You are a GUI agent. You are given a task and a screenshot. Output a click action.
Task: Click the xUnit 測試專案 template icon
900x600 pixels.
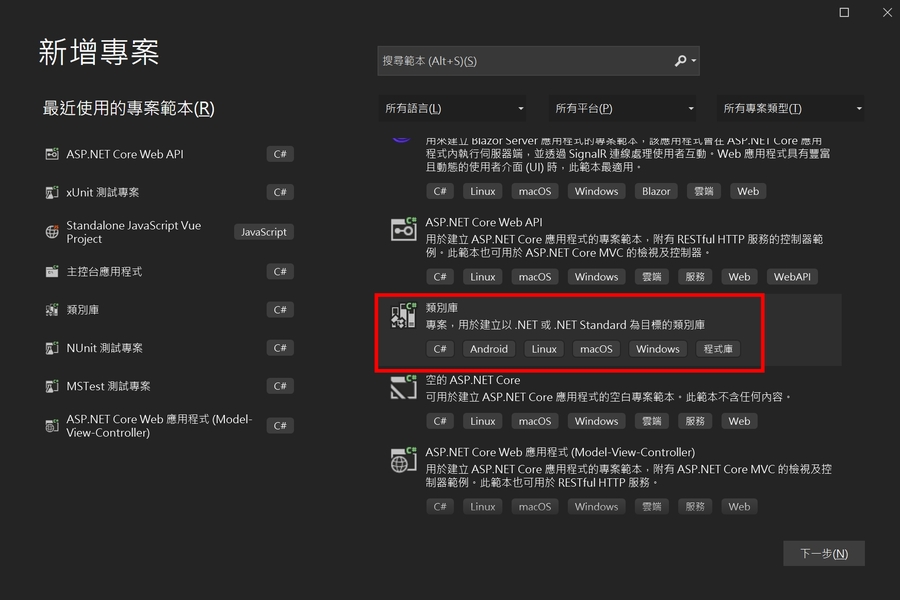[x=52, y=192]
